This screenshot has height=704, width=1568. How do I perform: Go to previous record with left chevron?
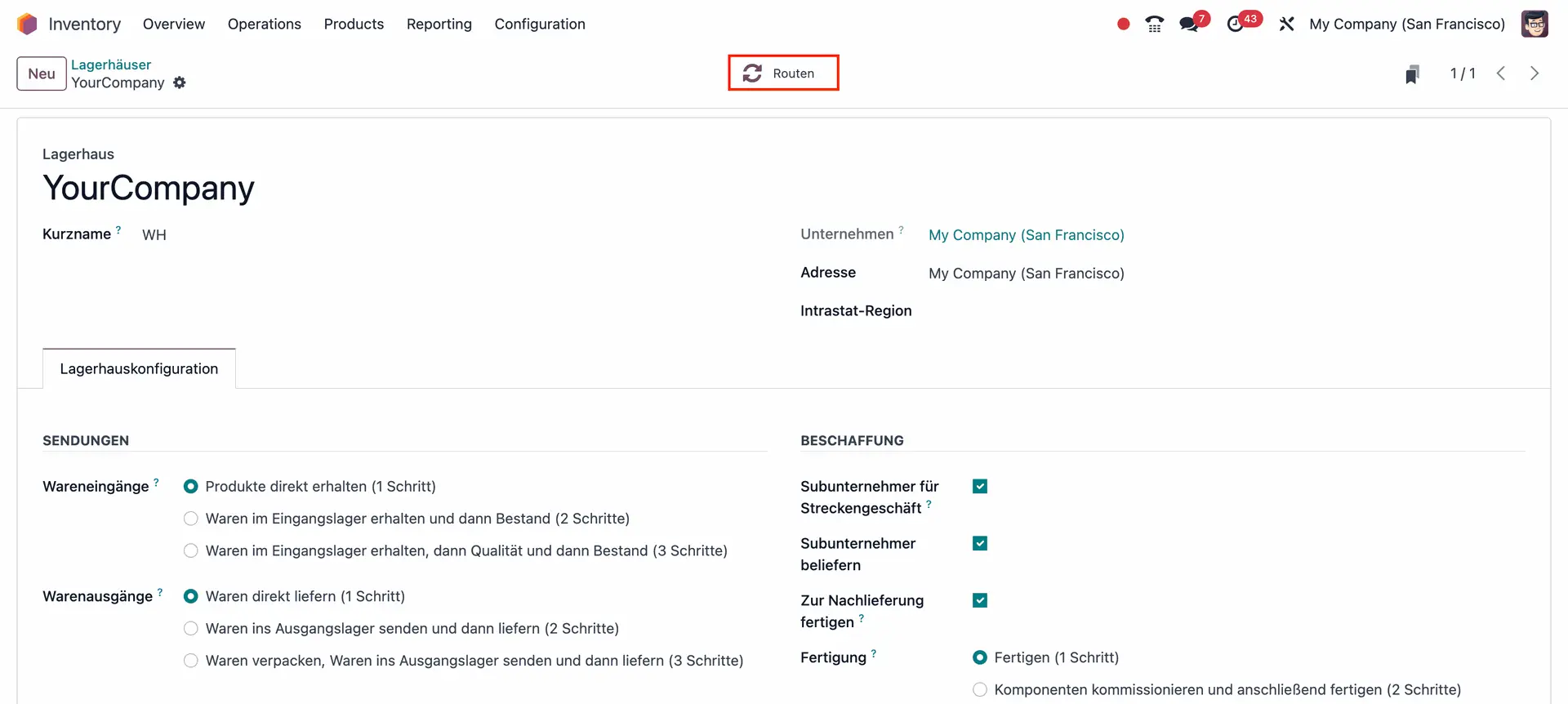coord(1500,74)
